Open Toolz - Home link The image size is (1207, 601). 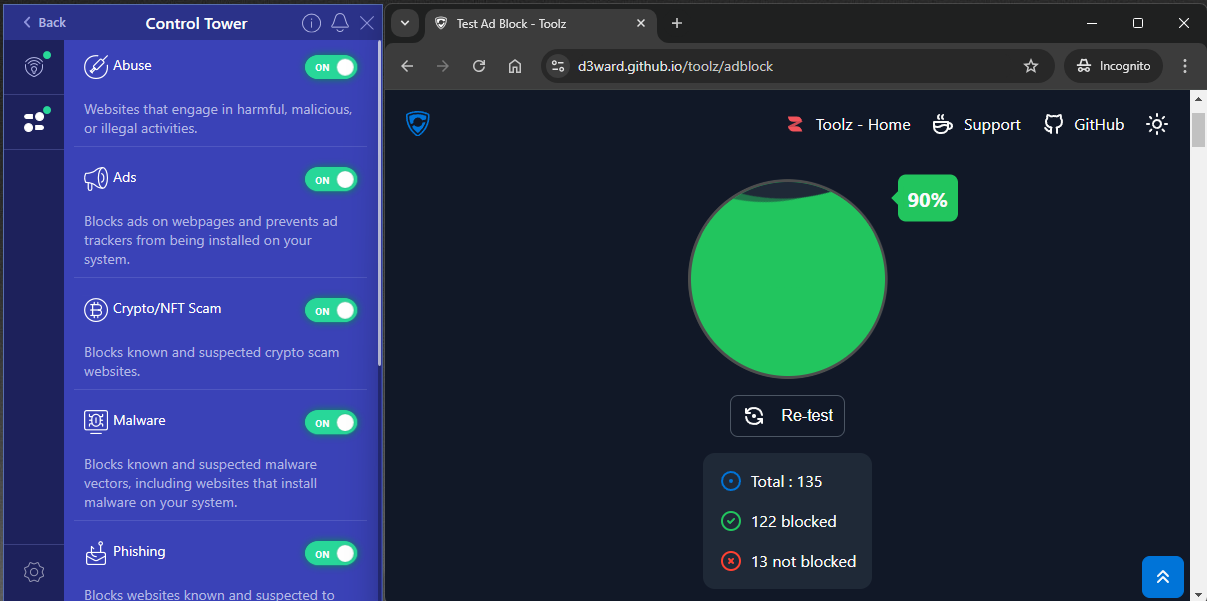tap(848, 125)
